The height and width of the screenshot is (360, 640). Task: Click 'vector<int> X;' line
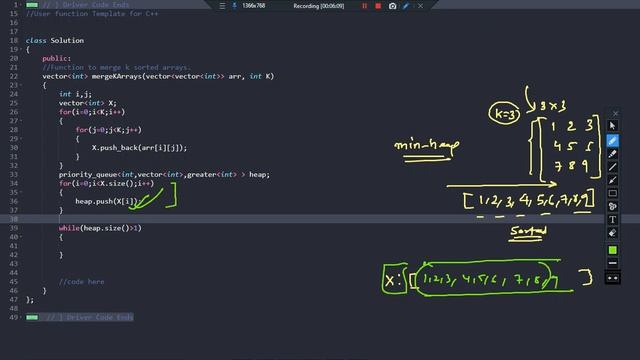(87, 103)
